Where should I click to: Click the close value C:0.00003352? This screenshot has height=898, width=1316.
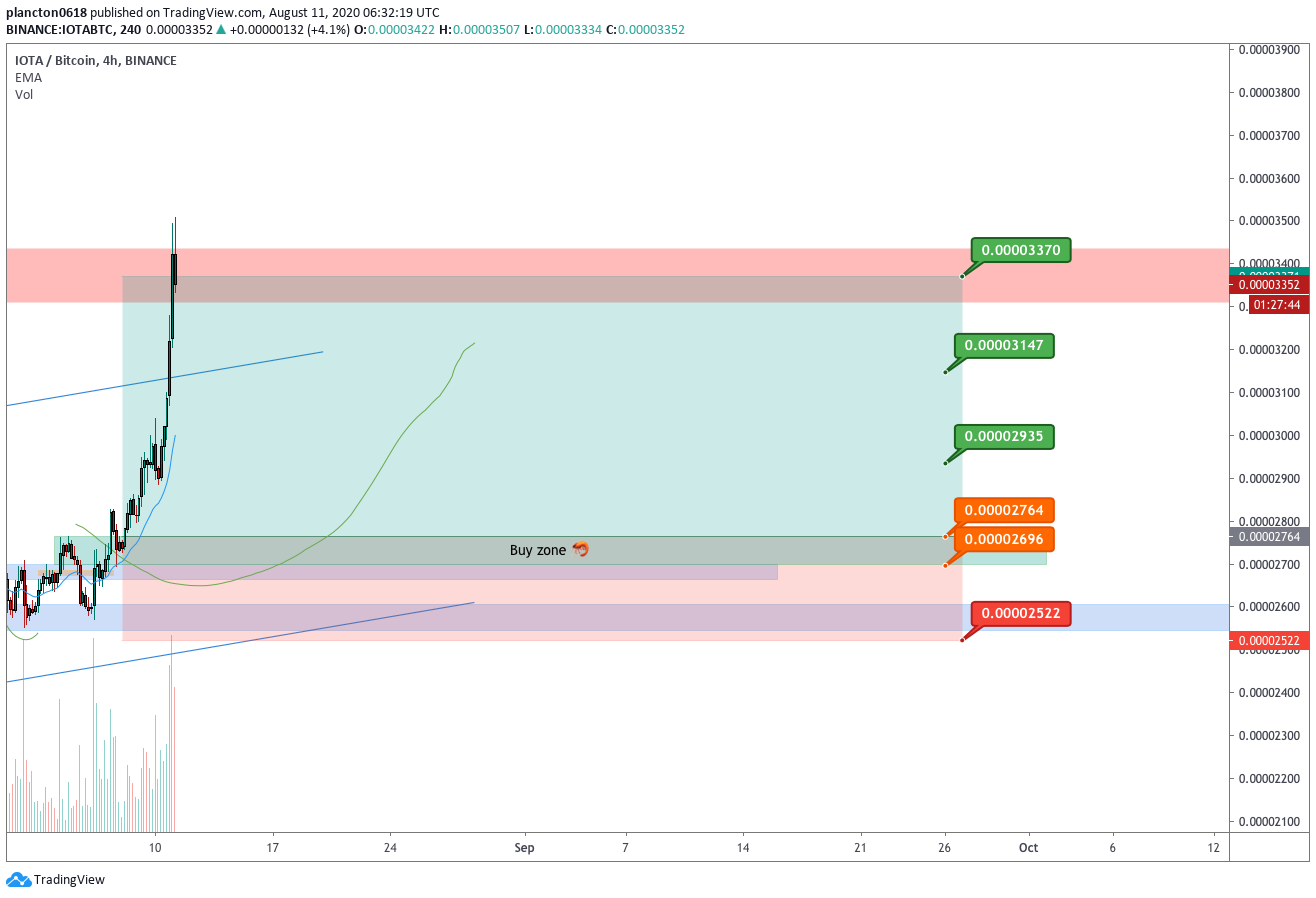click(x=645, y=29)
